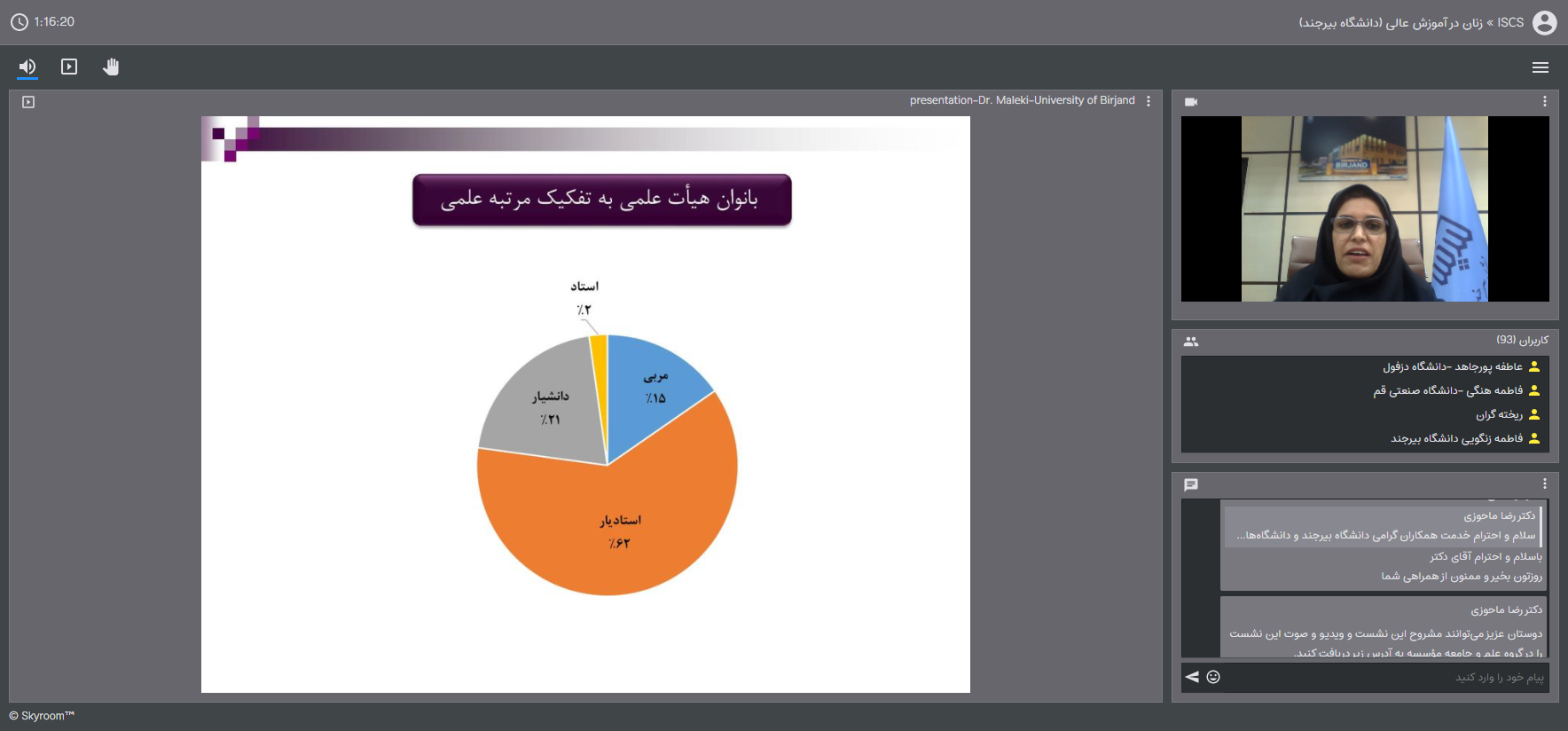Open the hamburger menu at top right
Image resolution: width=1568 pixels, height=731 pixels.
click(x=1541, y=67)
